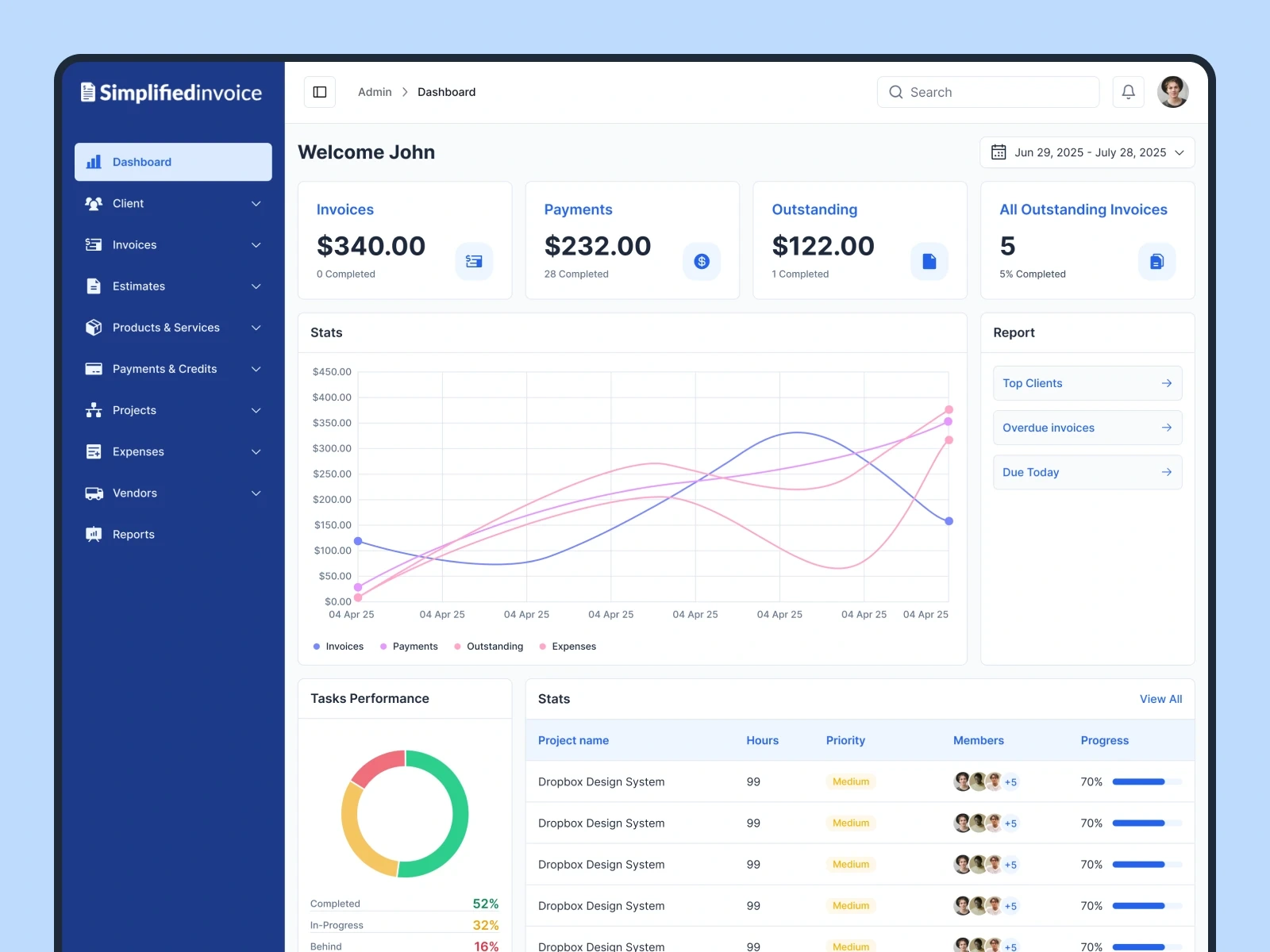
Task: Click View All in Stats section
Action: 1160,699
